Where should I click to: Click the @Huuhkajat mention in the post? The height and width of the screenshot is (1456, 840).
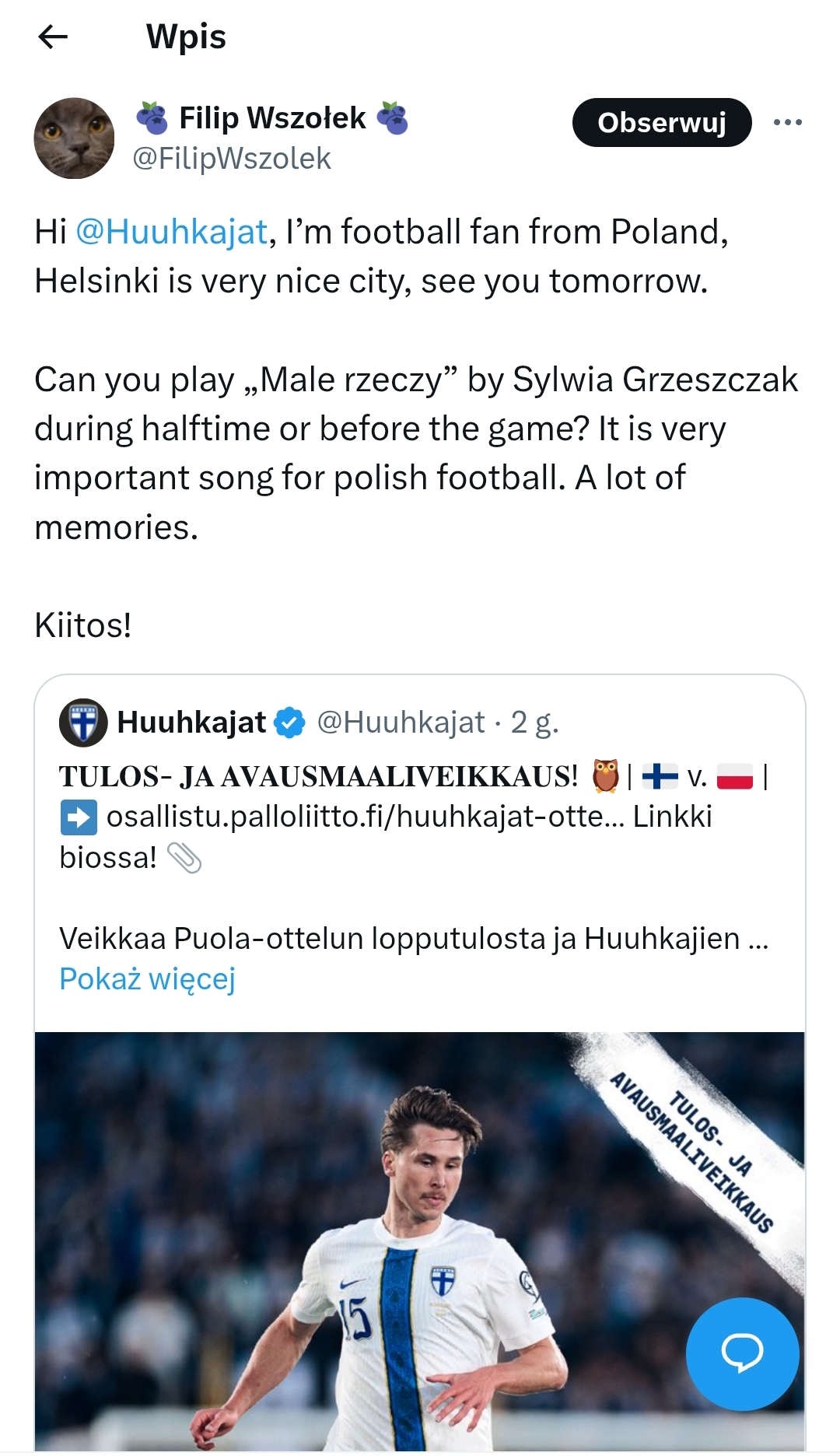click(172, 232)
